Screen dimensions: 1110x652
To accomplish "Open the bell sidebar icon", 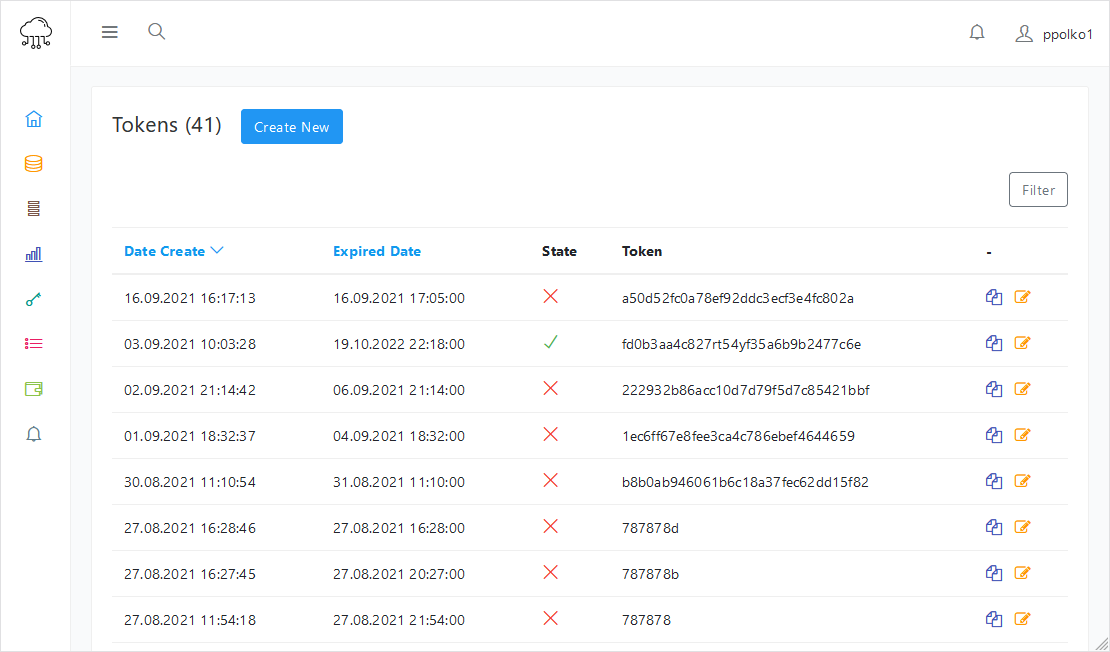I will click(33, 434).
